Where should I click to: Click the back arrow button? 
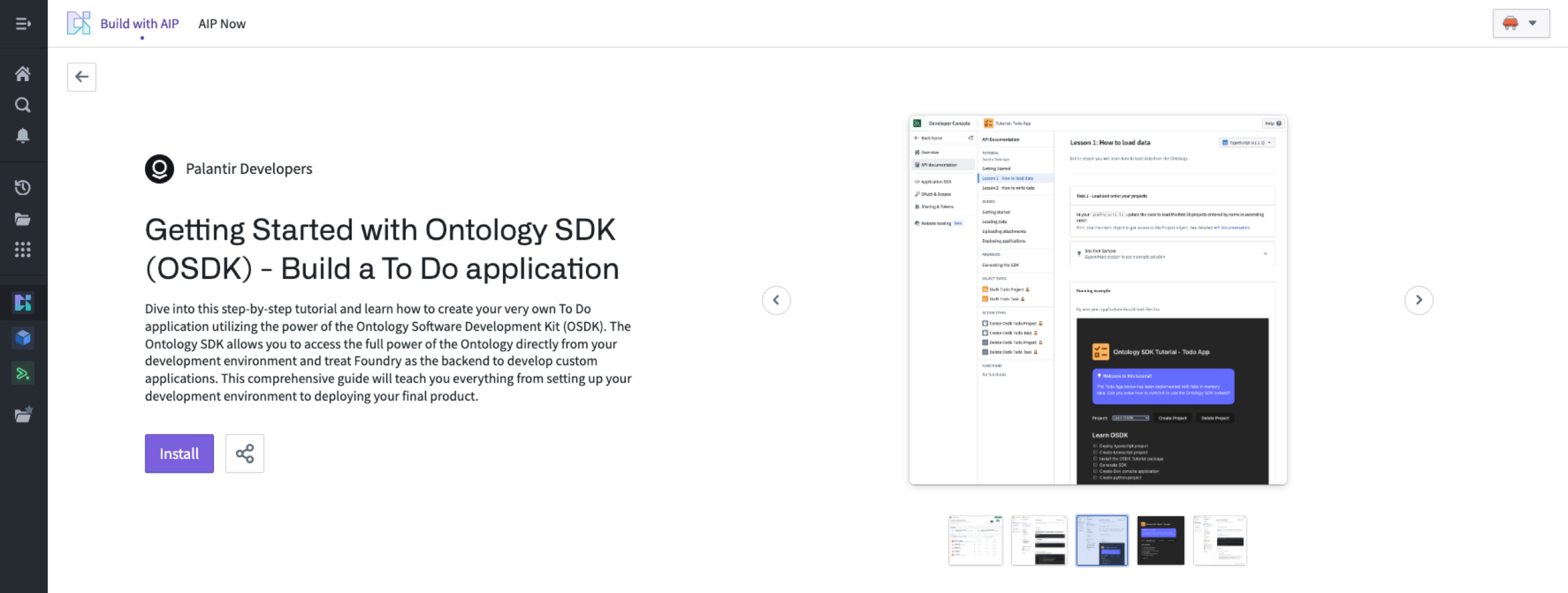coord(82,77)
